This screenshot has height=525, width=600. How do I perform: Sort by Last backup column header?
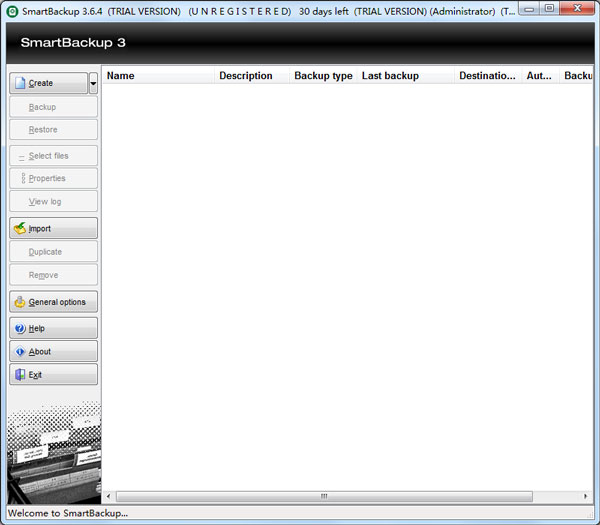pyautogui.click(x=406, y=76)
